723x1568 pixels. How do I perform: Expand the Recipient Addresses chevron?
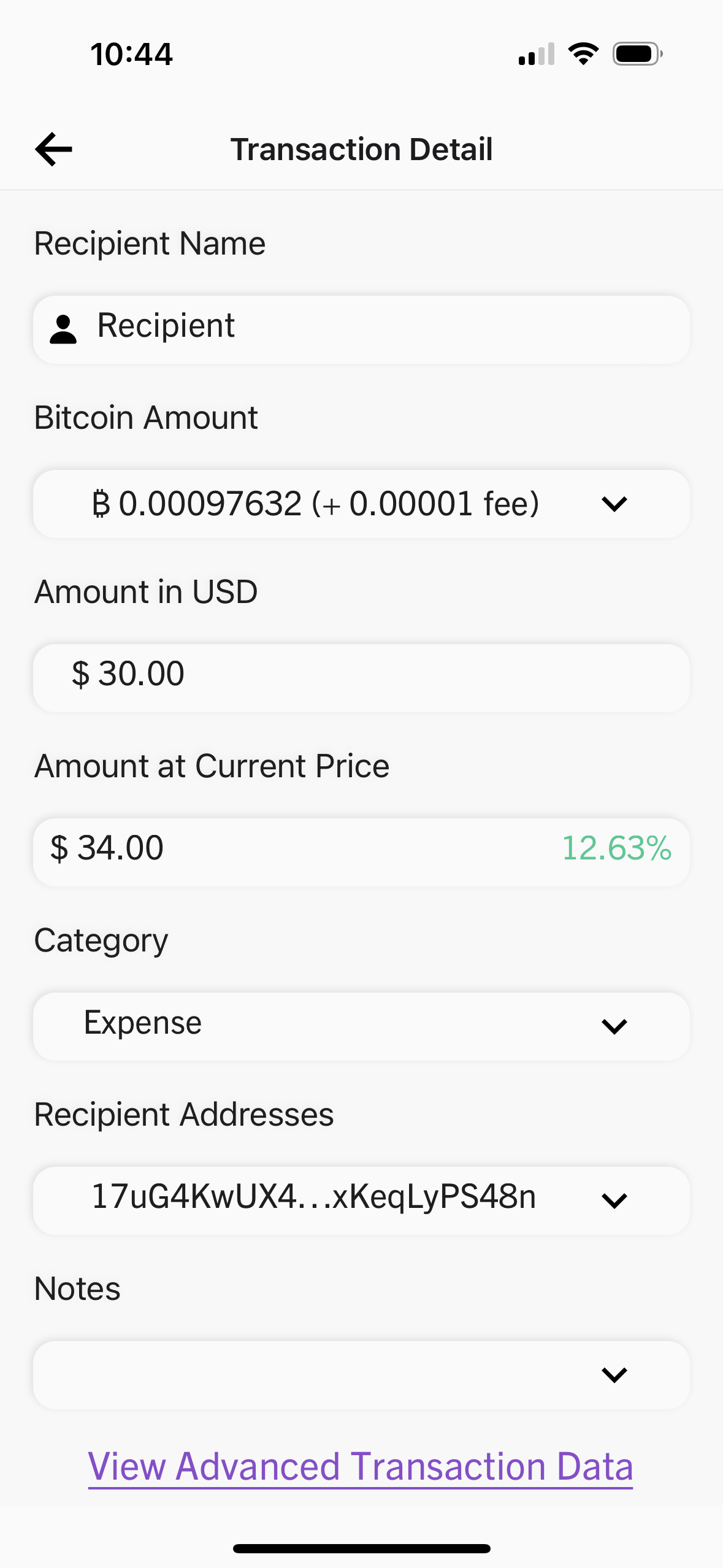614,1201
